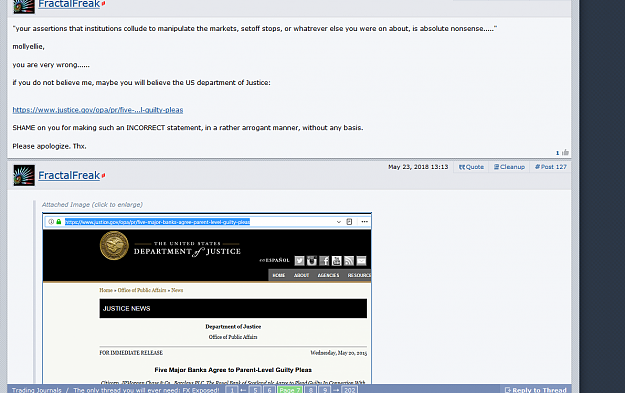Click JUSTICE NEWS banner heading
The height and width of the screenshot is (393, 625).
pyautogui.click(x=126, y=309)
